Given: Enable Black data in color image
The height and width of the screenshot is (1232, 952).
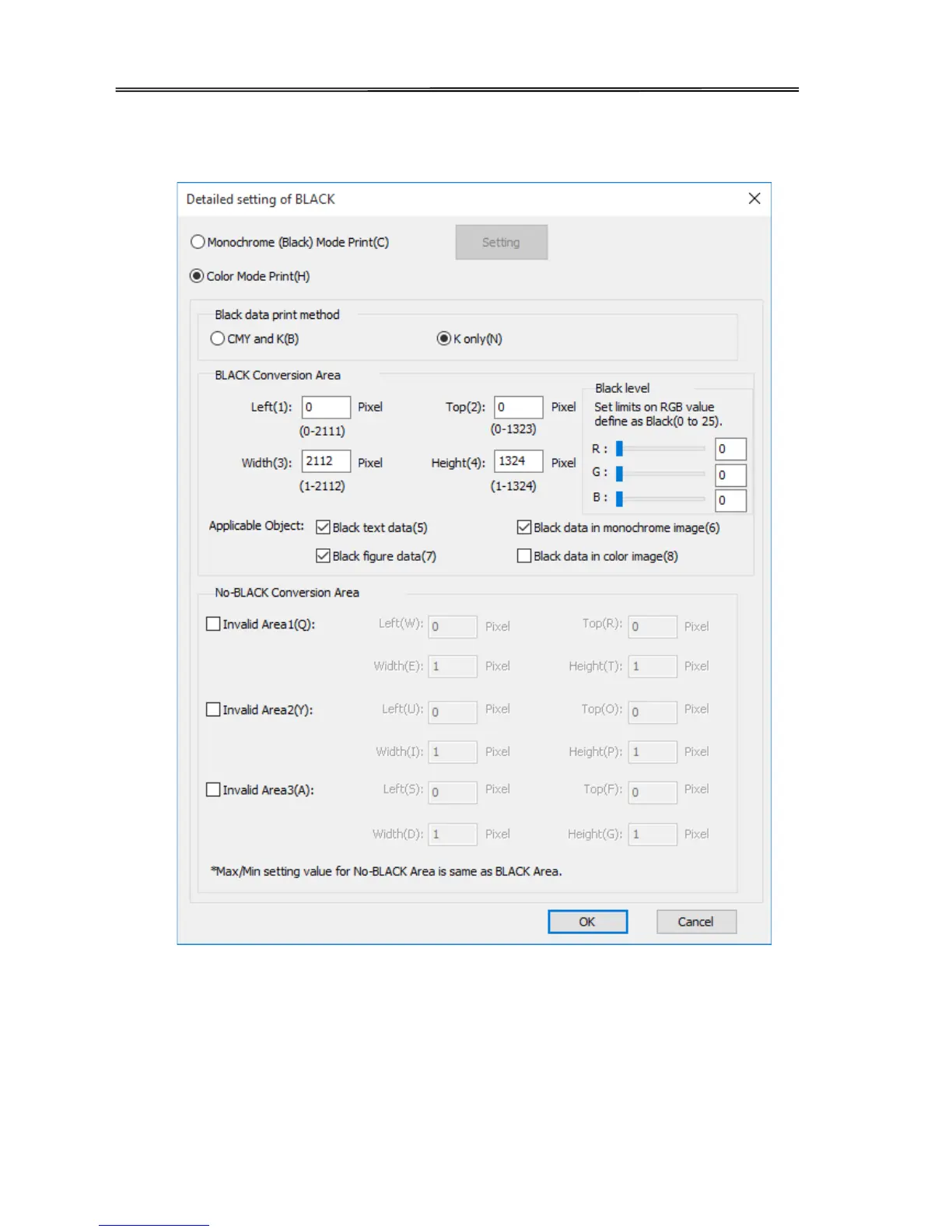Looking at the screenshot, I should tap(524, 556).
